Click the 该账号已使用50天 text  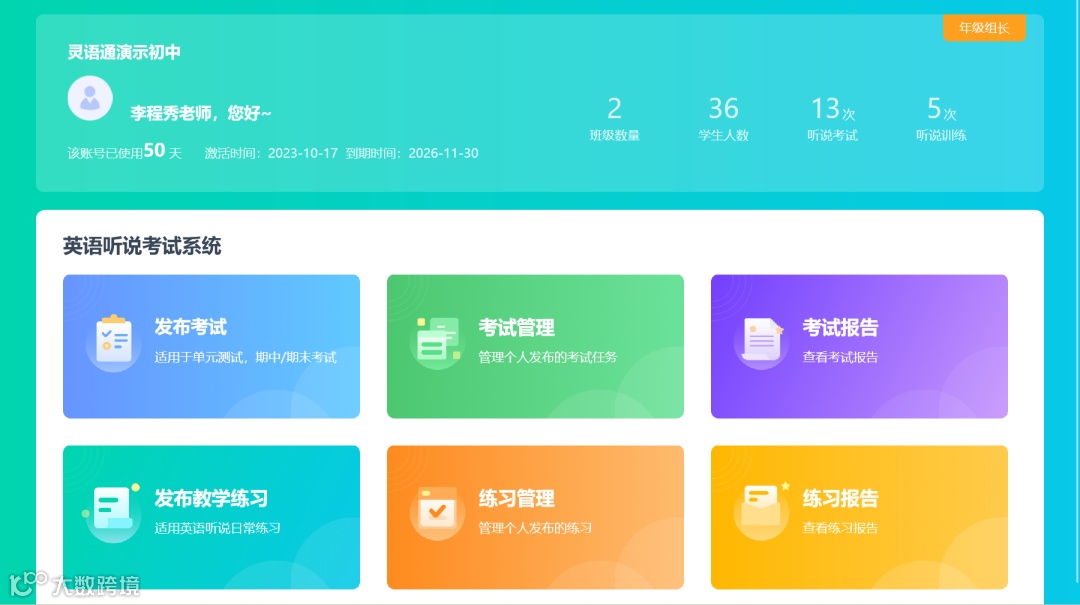click(125, 152)
